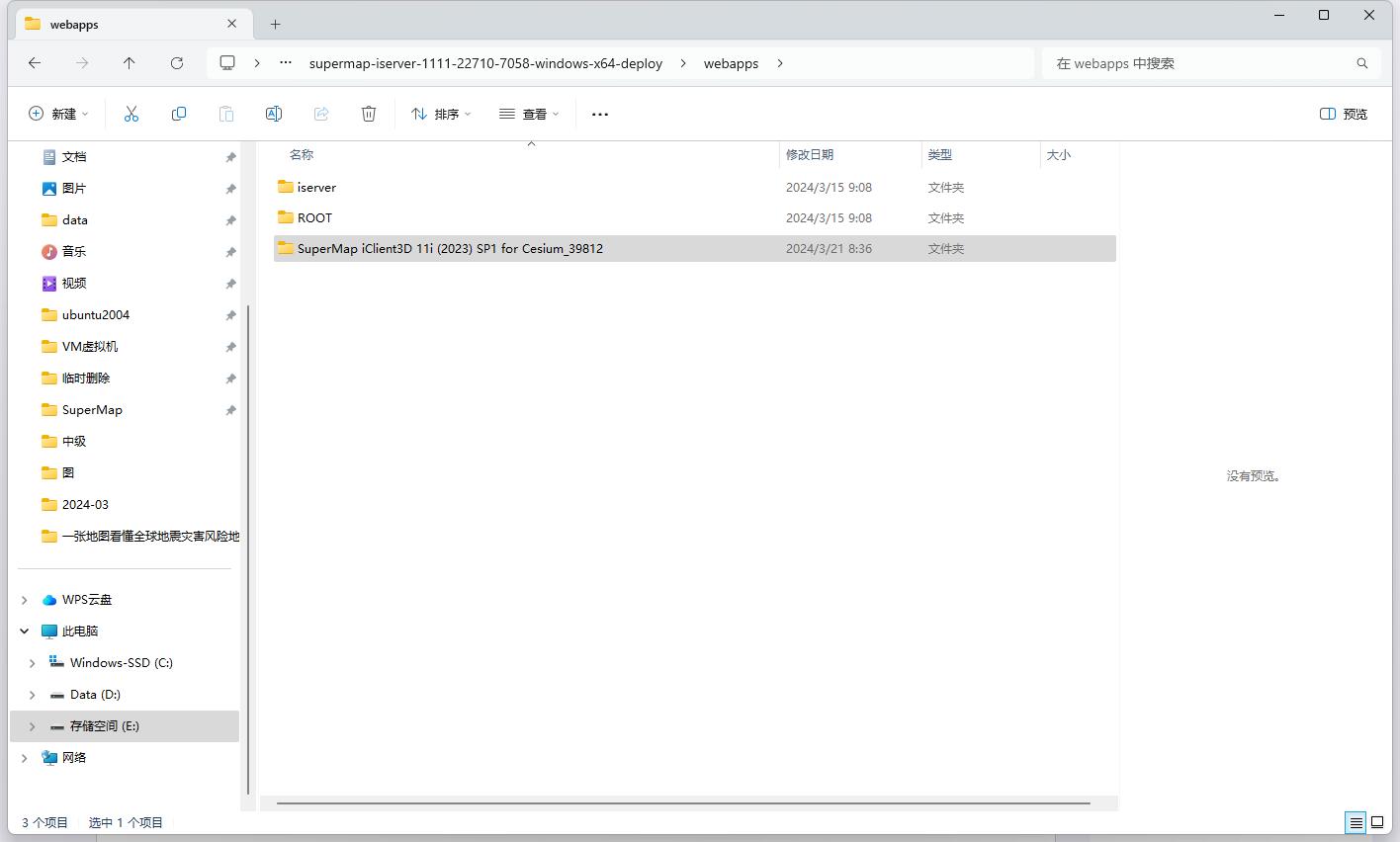Open 一张地图看懂全球地震灾害风险 folder
Viewport: 1400px width, 842px height.
pos(140,537)
